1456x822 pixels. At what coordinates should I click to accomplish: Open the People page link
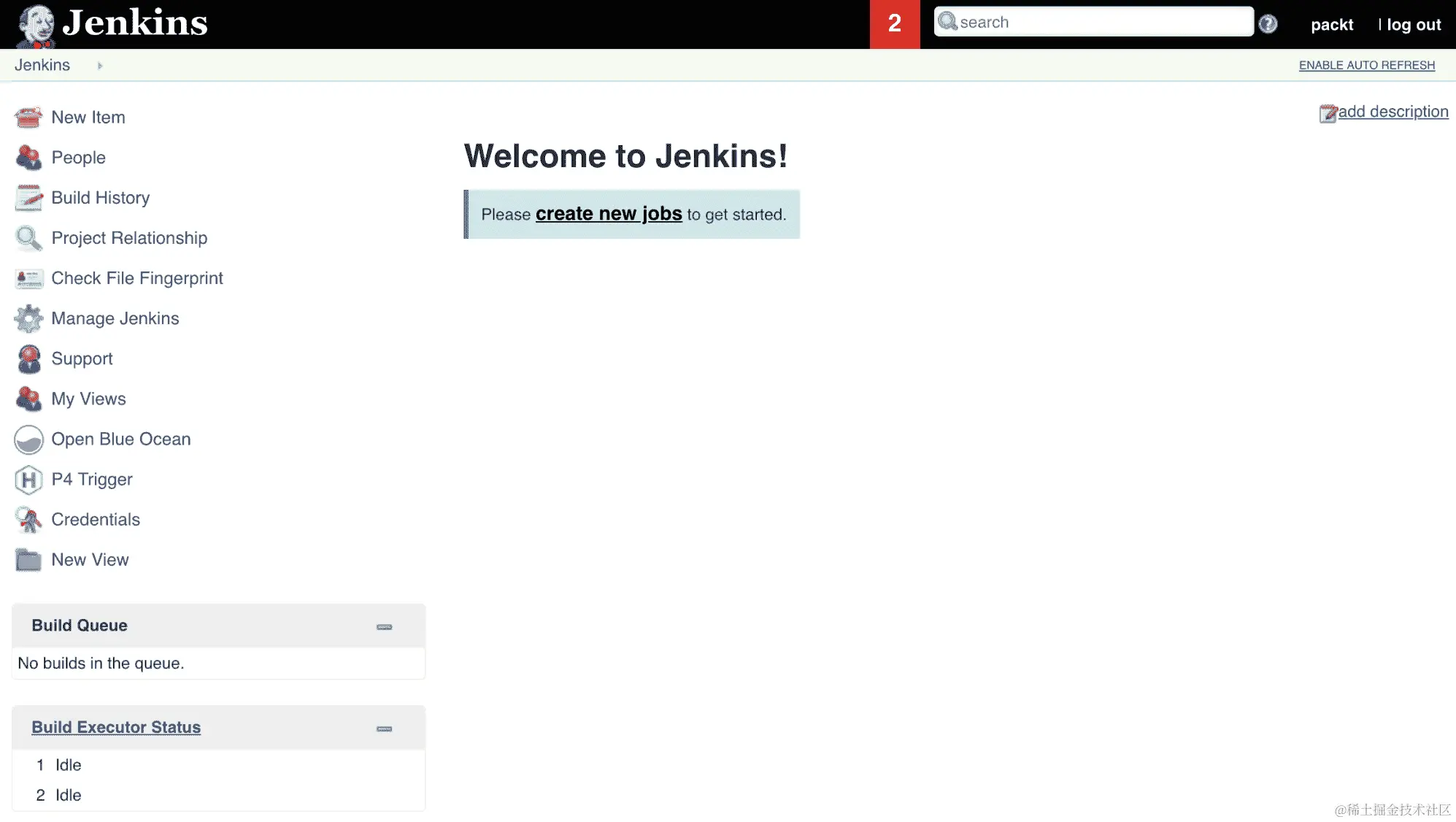tap(78, 158)
